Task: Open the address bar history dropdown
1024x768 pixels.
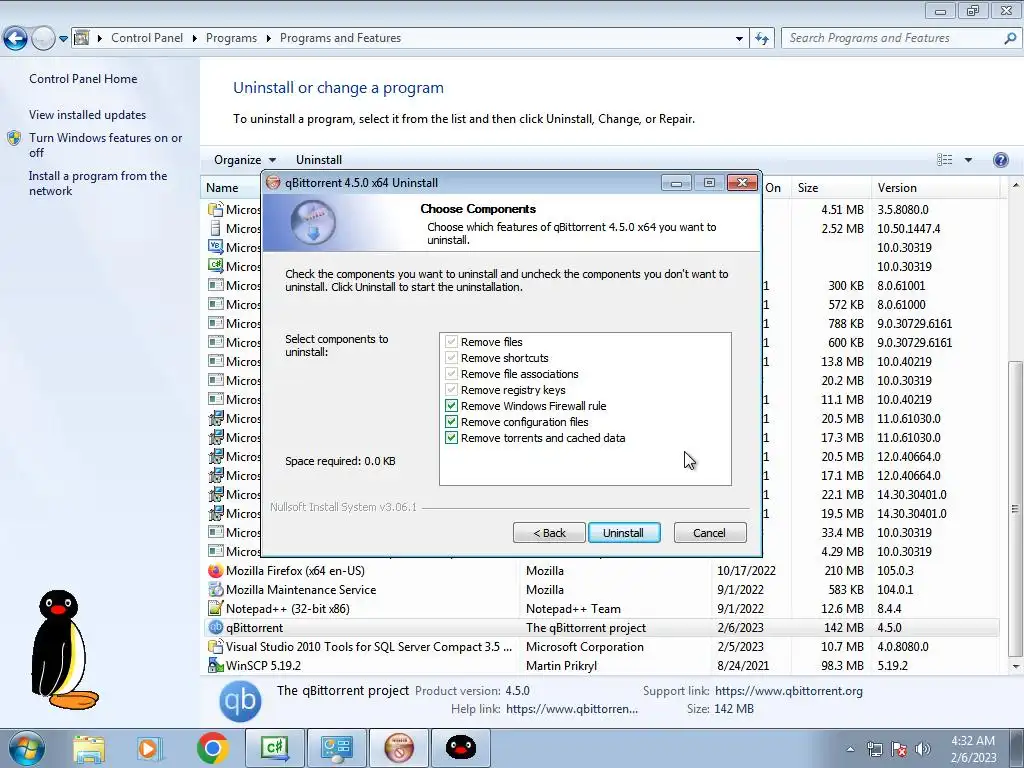Action: (x=739, y=39)
